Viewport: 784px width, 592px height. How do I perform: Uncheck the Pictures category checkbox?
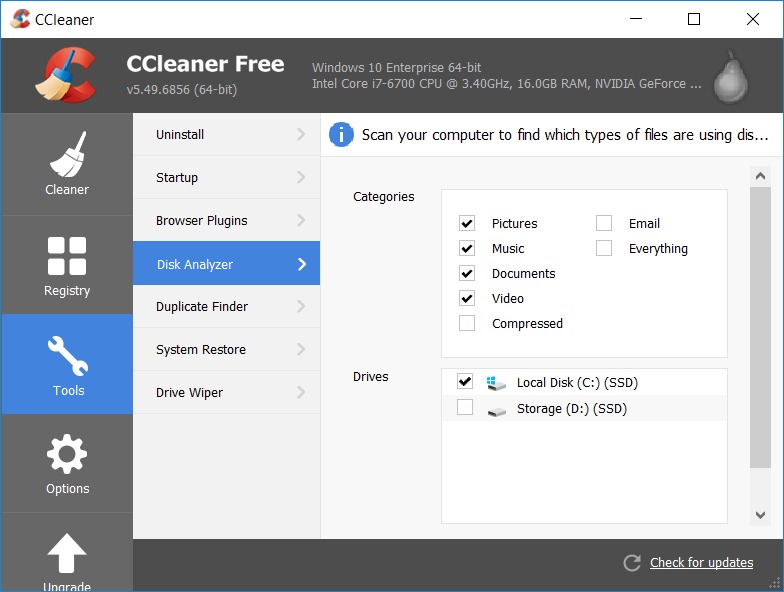click(x=467, y=224)
